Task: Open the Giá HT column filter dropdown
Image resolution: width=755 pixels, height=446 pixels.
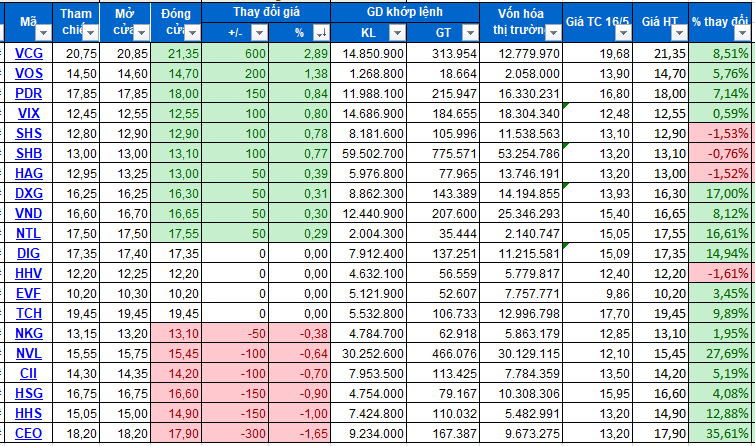Action: tap(679, 33)
